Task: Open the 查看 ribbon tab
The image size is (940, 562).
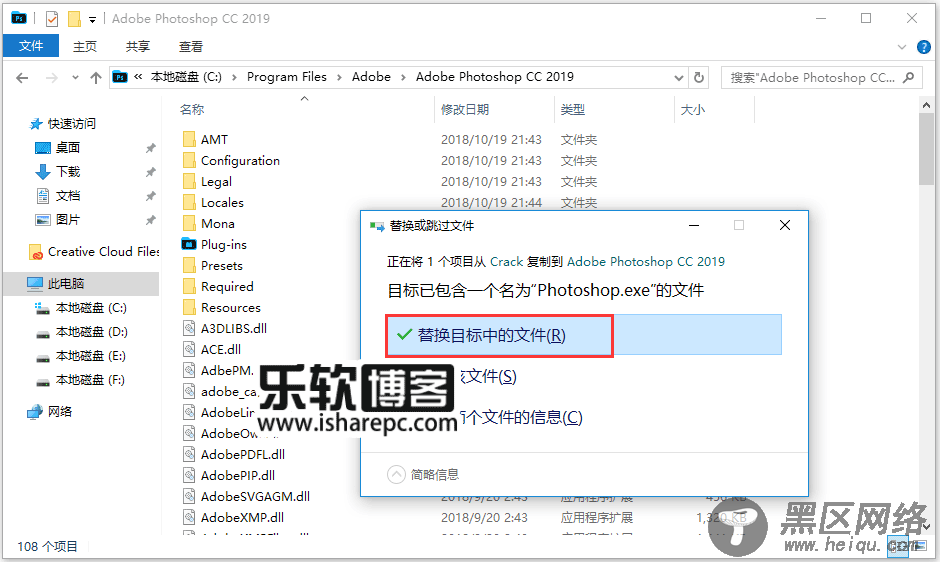Action: point(191,46)
